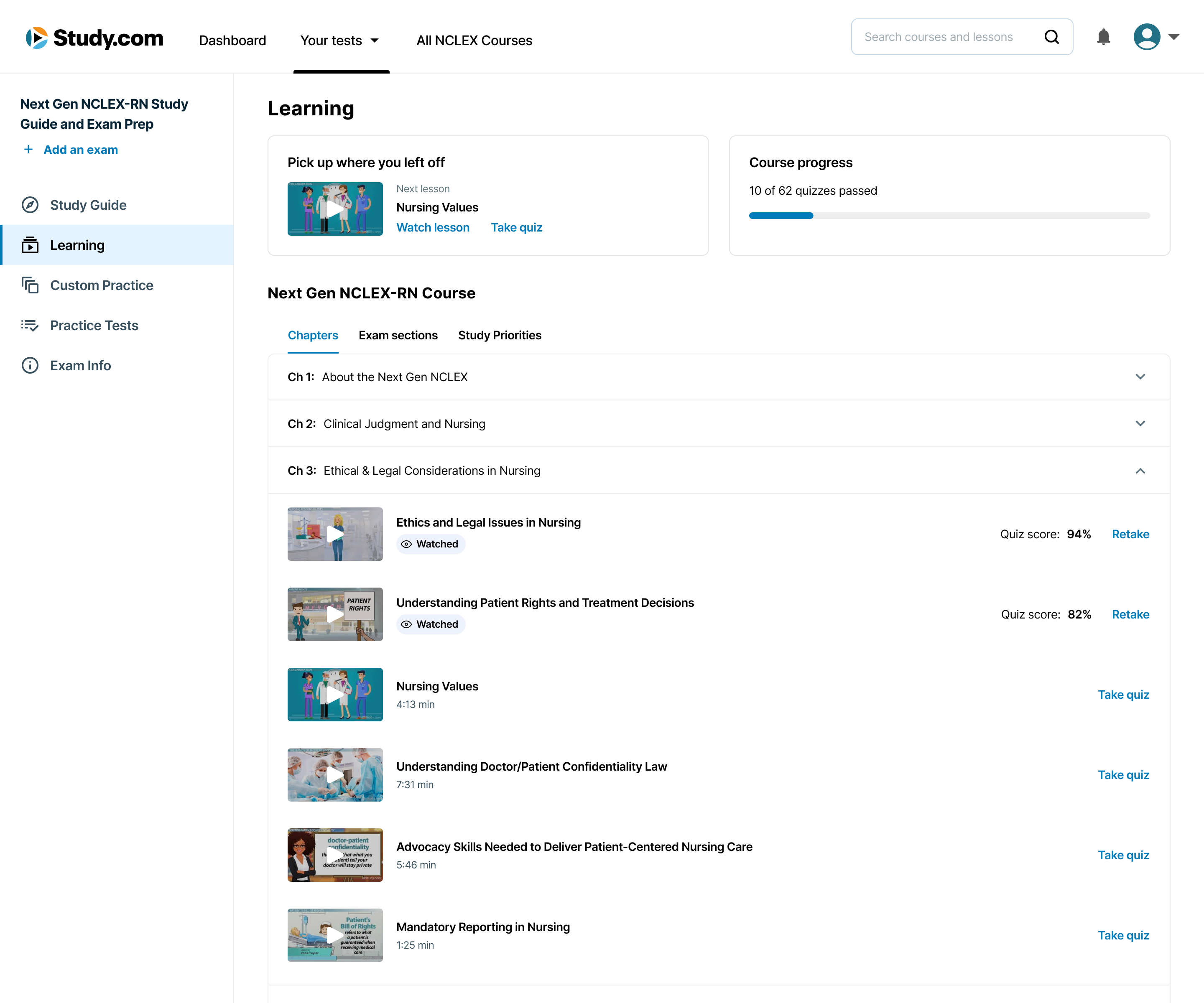Click the Study Guide compass icon

pos(30,205)
